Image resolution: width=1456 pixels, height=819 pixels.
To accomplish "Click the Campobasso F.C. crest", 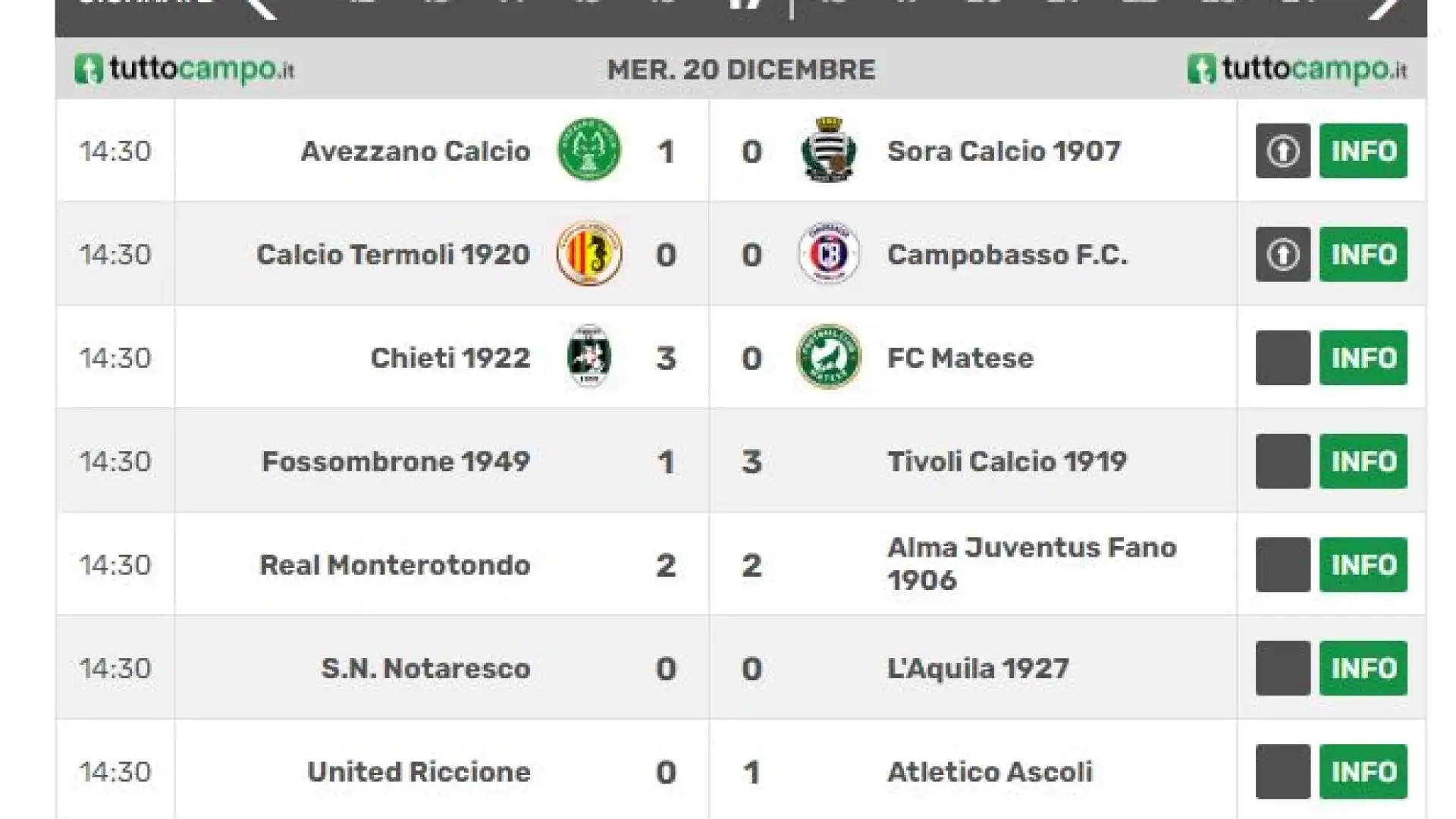I will click(829, 253).
